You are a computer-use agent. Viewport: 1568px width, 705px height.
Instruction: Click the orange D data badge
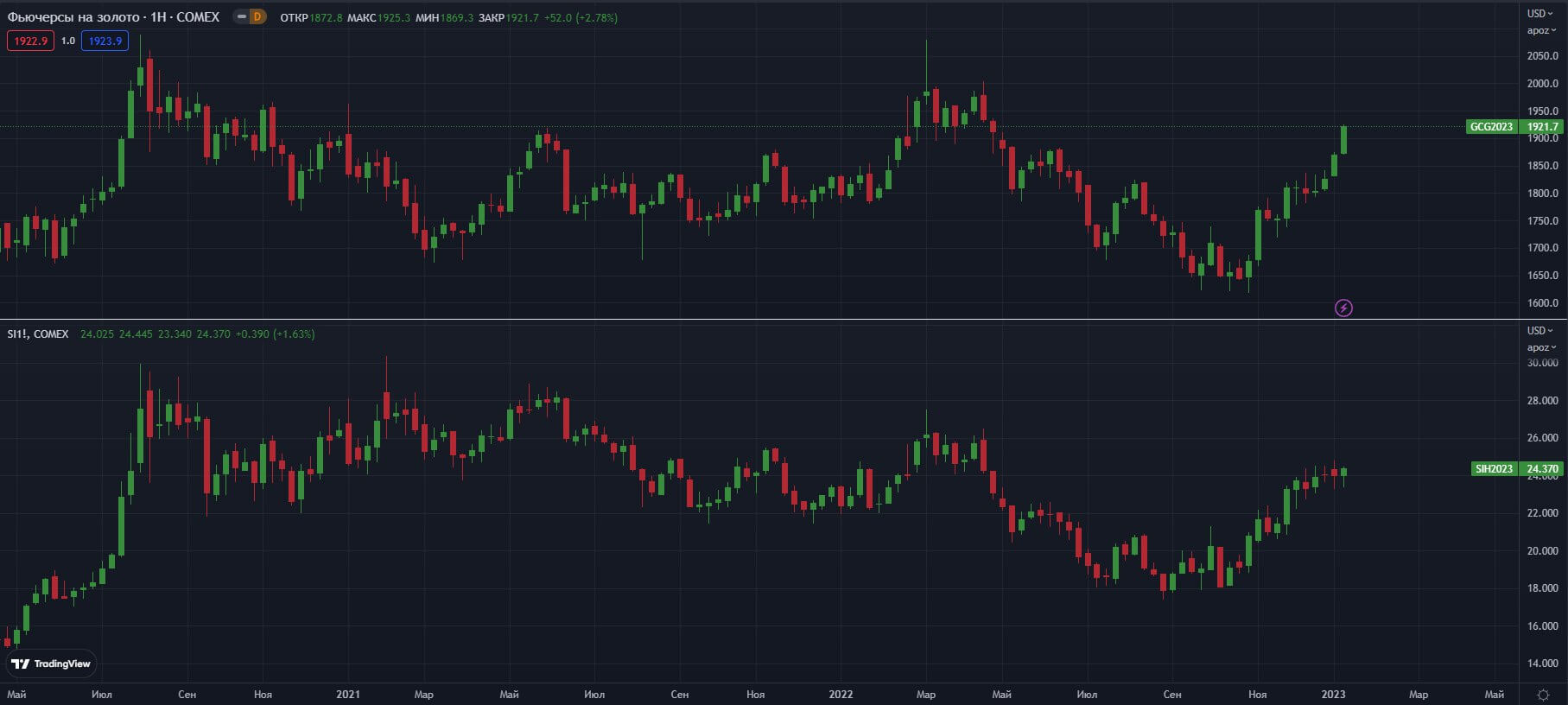(x=257, y=16)
